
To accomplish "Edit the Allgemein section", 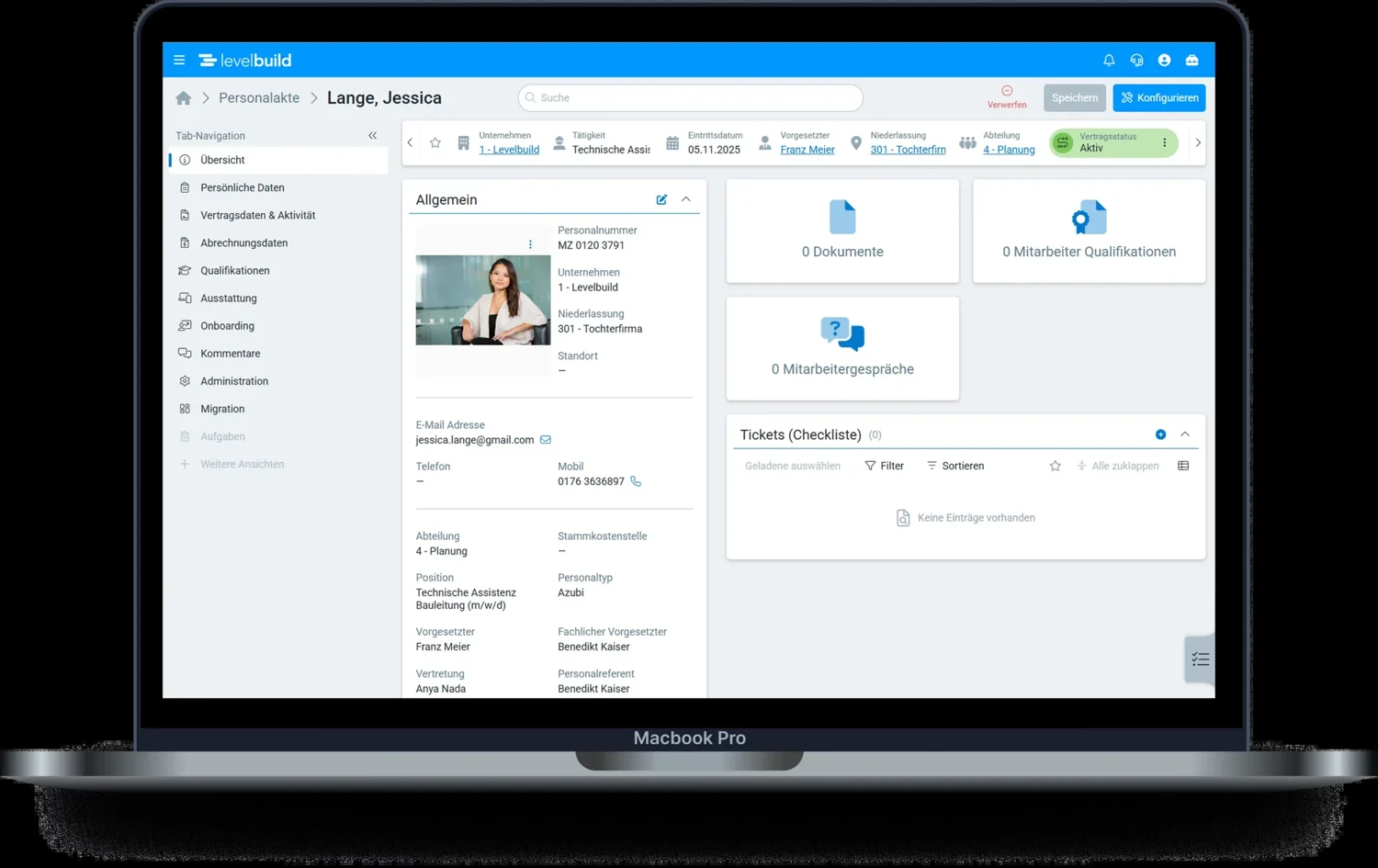I will pos(661,199).
